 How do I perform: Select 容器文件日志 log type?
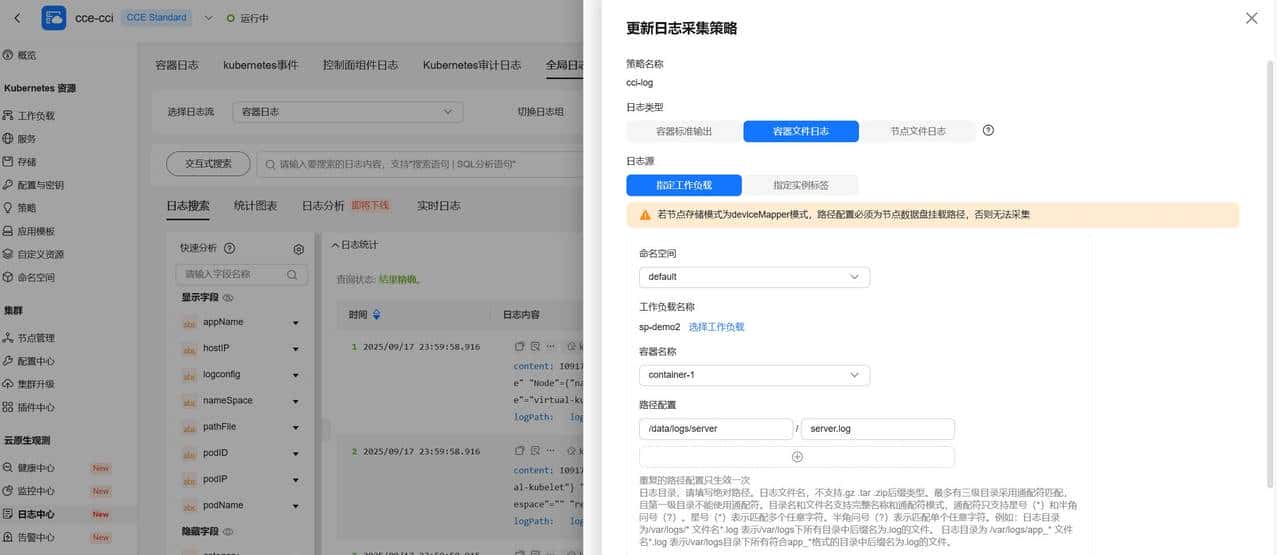point(801,131)
